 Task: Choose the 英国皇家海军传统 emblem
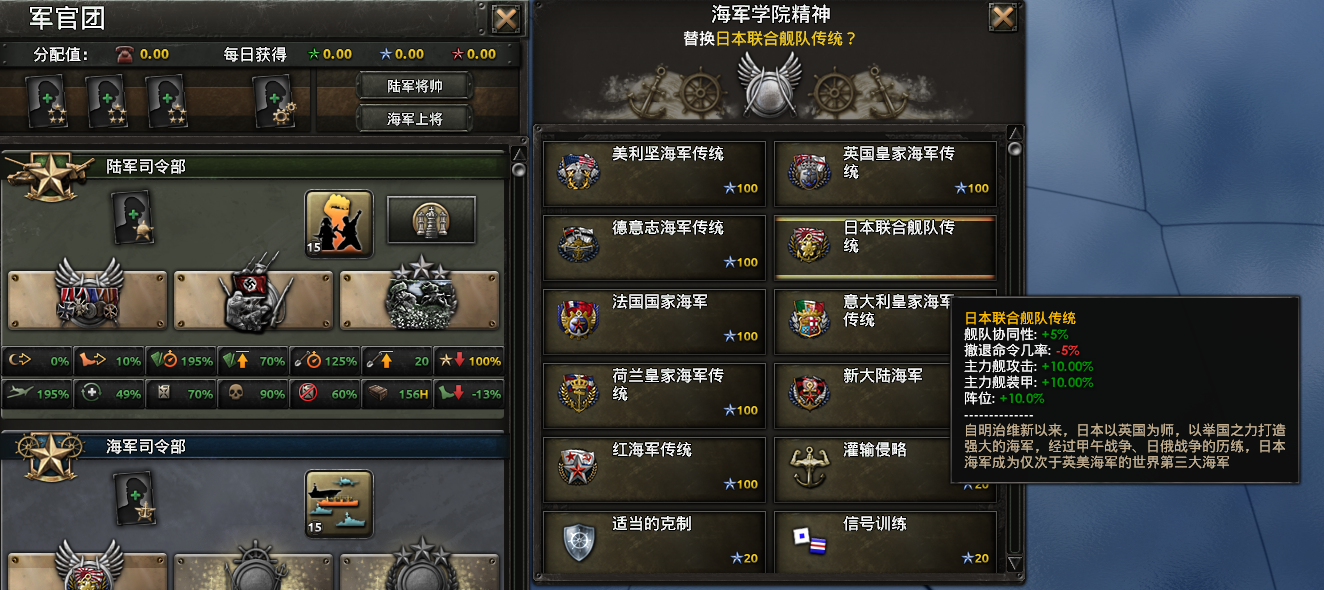809,172
